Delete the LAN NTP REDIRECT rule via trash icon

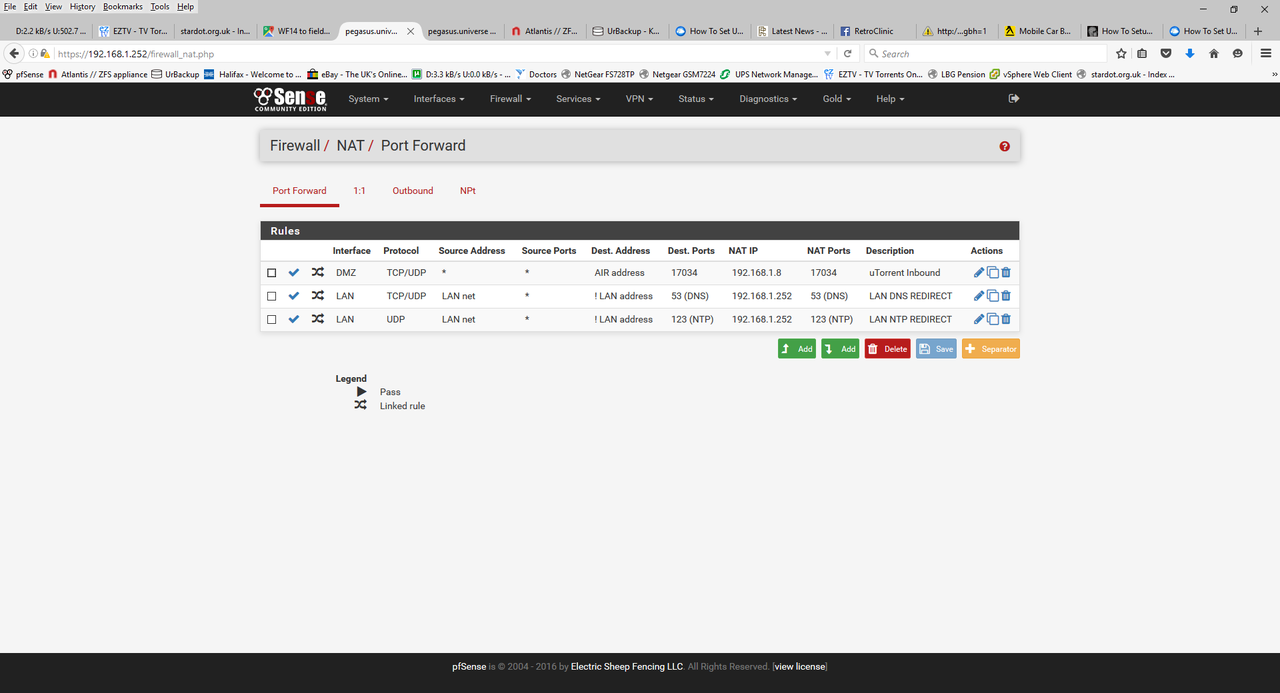(x=1006, y=320)
